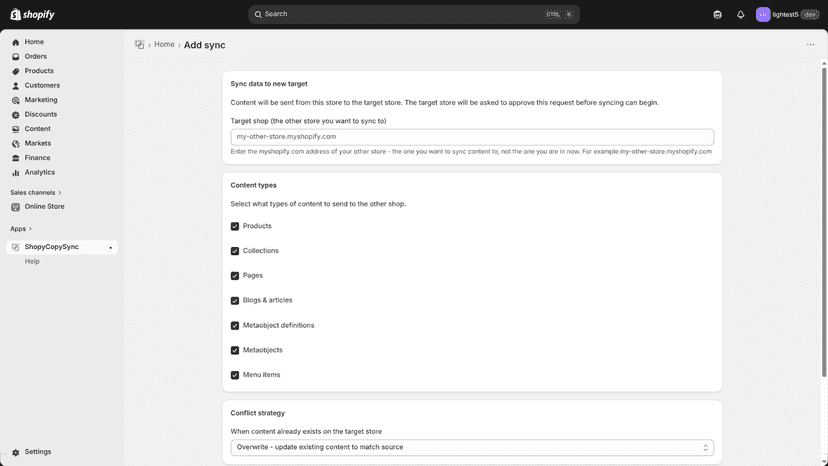The image size is (828, 466).
Task: Go to Discounts in the sidebar
Action: [41, 114]
